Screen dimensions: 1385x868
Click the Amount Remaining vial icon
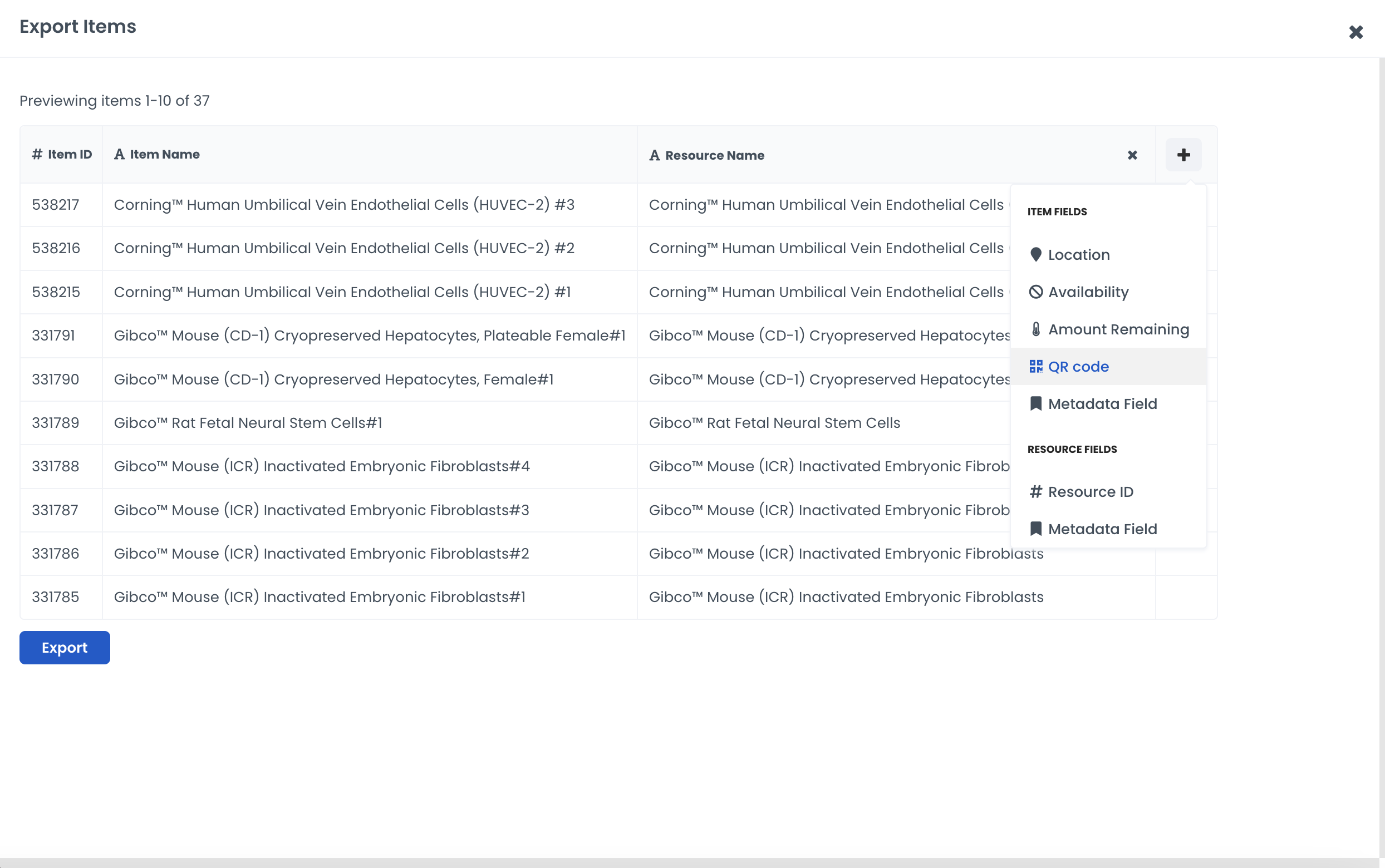[1035, 329]
